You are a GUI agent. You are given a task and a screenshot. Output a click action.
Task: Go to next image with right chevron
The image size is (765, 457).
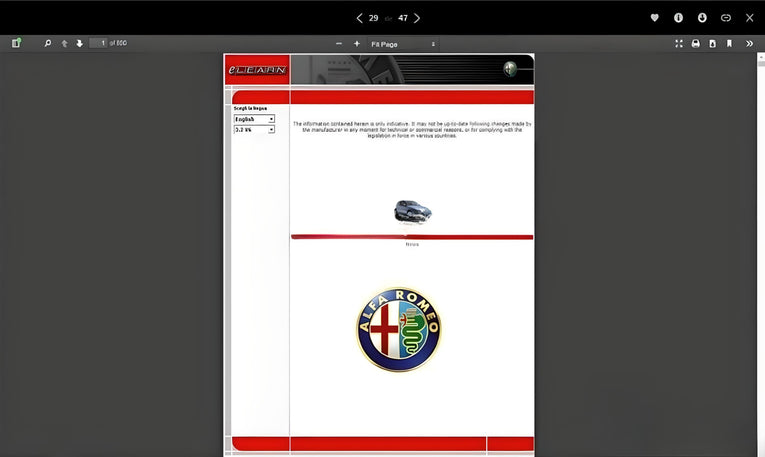coord(417,18)
